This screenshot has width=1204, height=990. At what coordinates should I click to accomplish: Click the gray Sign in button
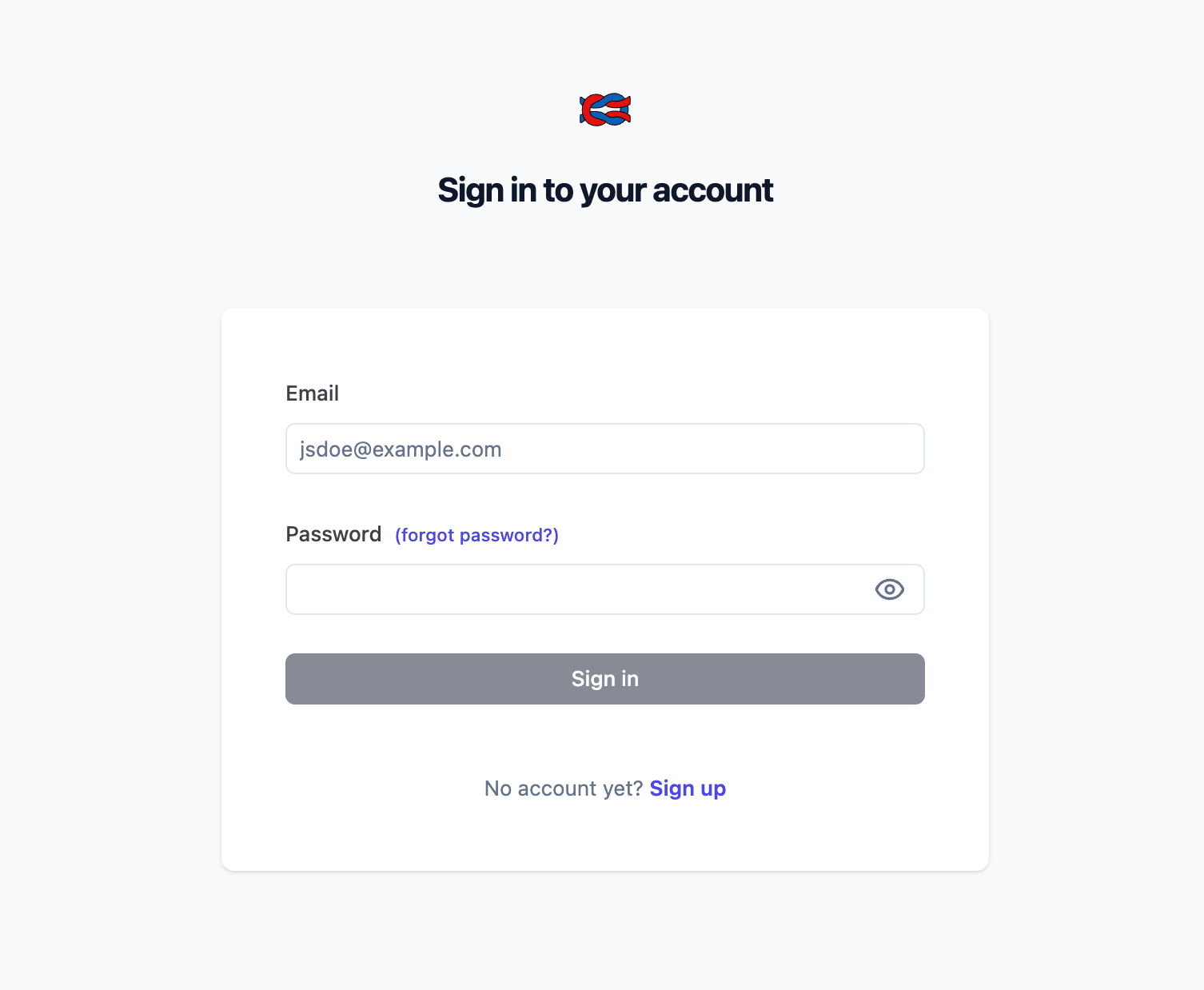[x=605, y=679]
